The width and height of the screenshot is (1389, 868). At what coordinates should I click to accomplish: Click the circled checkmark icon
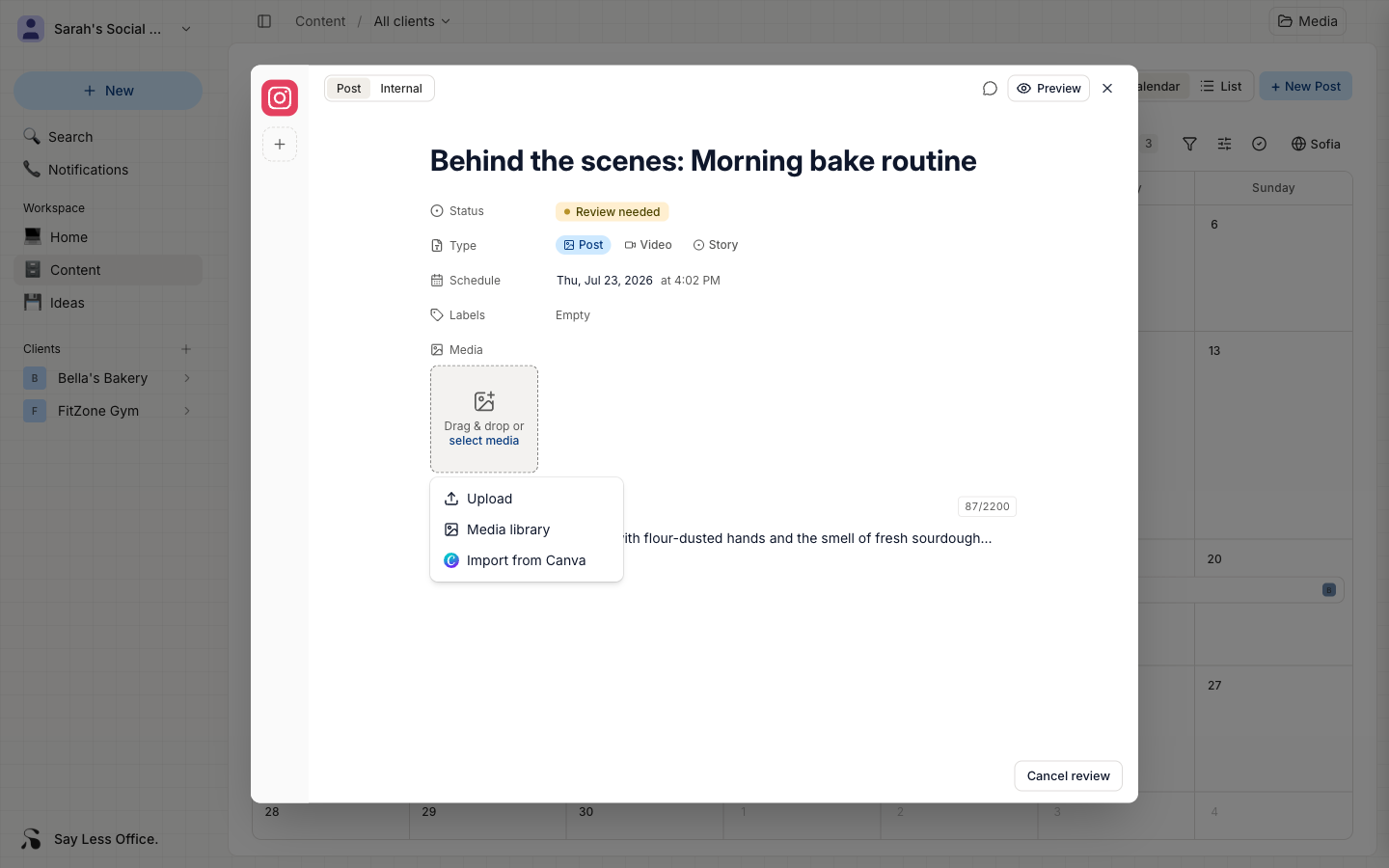pos(1259,144)
